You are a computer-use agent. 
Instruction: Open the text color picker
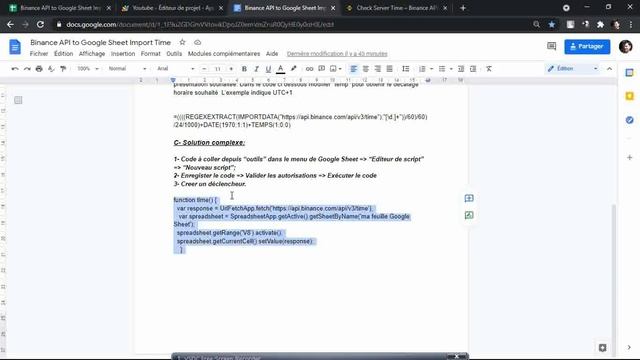pyautogui.click(x=280, y=69)
